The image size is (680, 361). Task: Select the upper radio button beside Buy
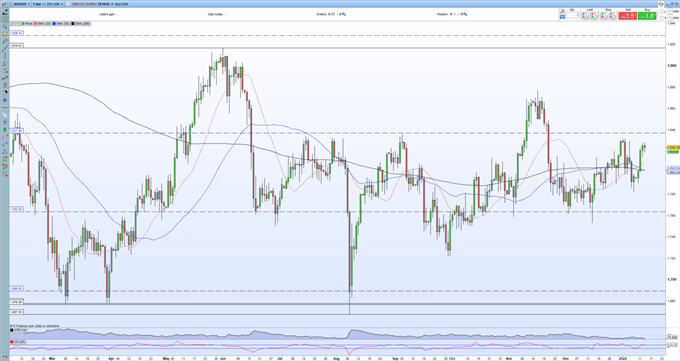pyautogui.click(x=661, y=11)
